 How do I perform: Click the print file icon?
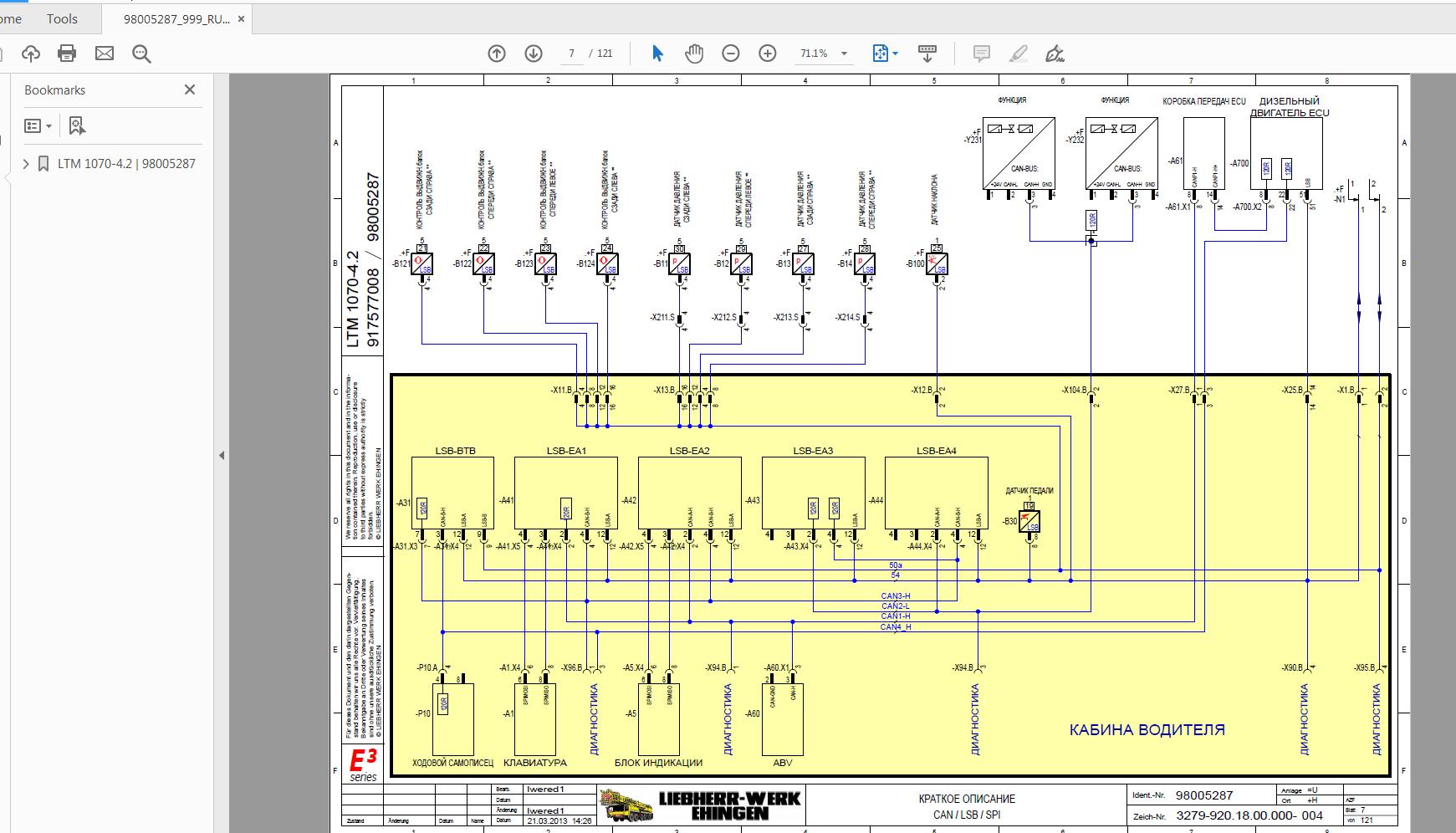tap(67, 54)
